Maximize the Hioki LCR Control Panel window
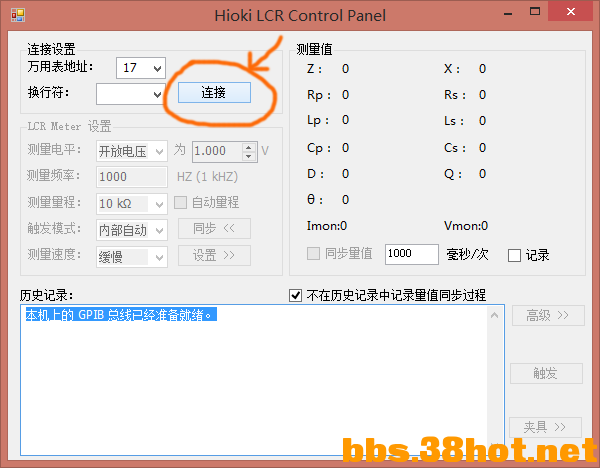The image size is (600, 468). point(535,11)
